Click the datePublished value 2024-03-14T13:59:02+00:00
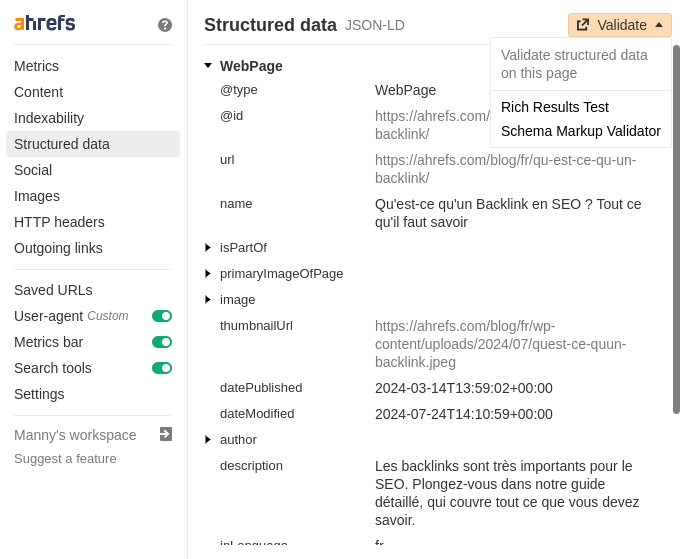The image size is (683, 559). (x=464, y=388)
